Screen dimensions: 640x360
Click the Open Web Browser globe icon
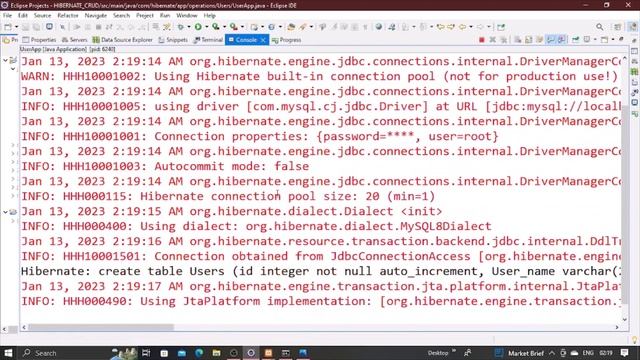[x=379, y=27]
